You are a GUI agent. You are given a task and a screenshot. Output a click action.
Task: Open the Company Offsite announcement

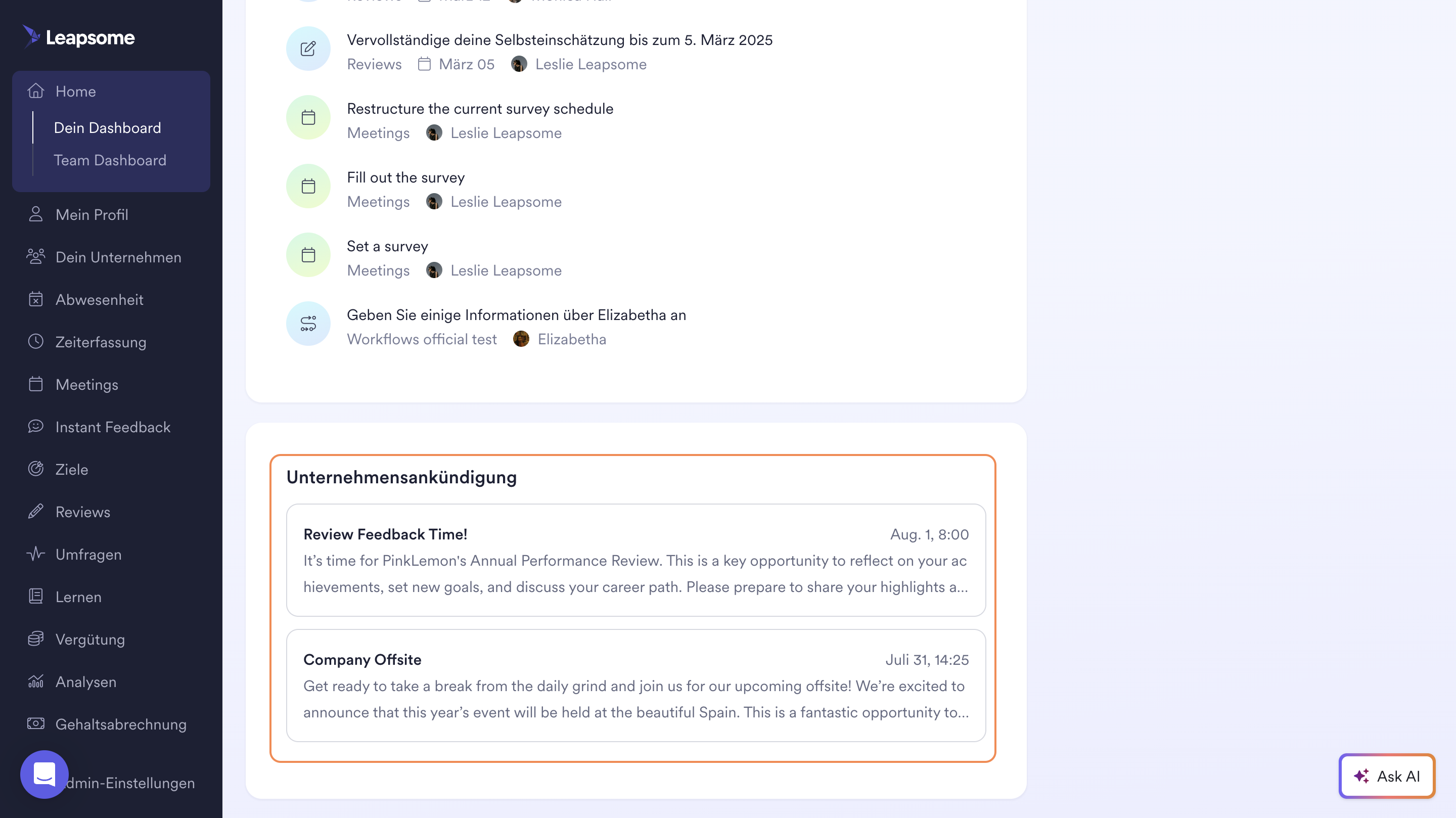coord(636,686)
